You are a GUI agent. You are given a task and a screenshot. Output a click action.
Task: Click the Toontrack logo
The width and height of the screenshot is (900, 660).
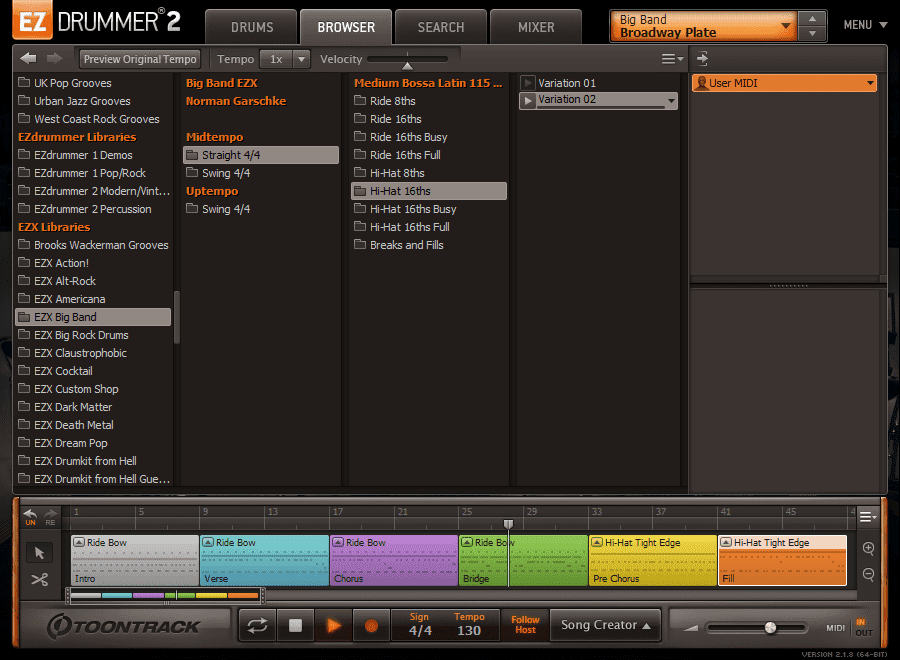pos(124,626)
